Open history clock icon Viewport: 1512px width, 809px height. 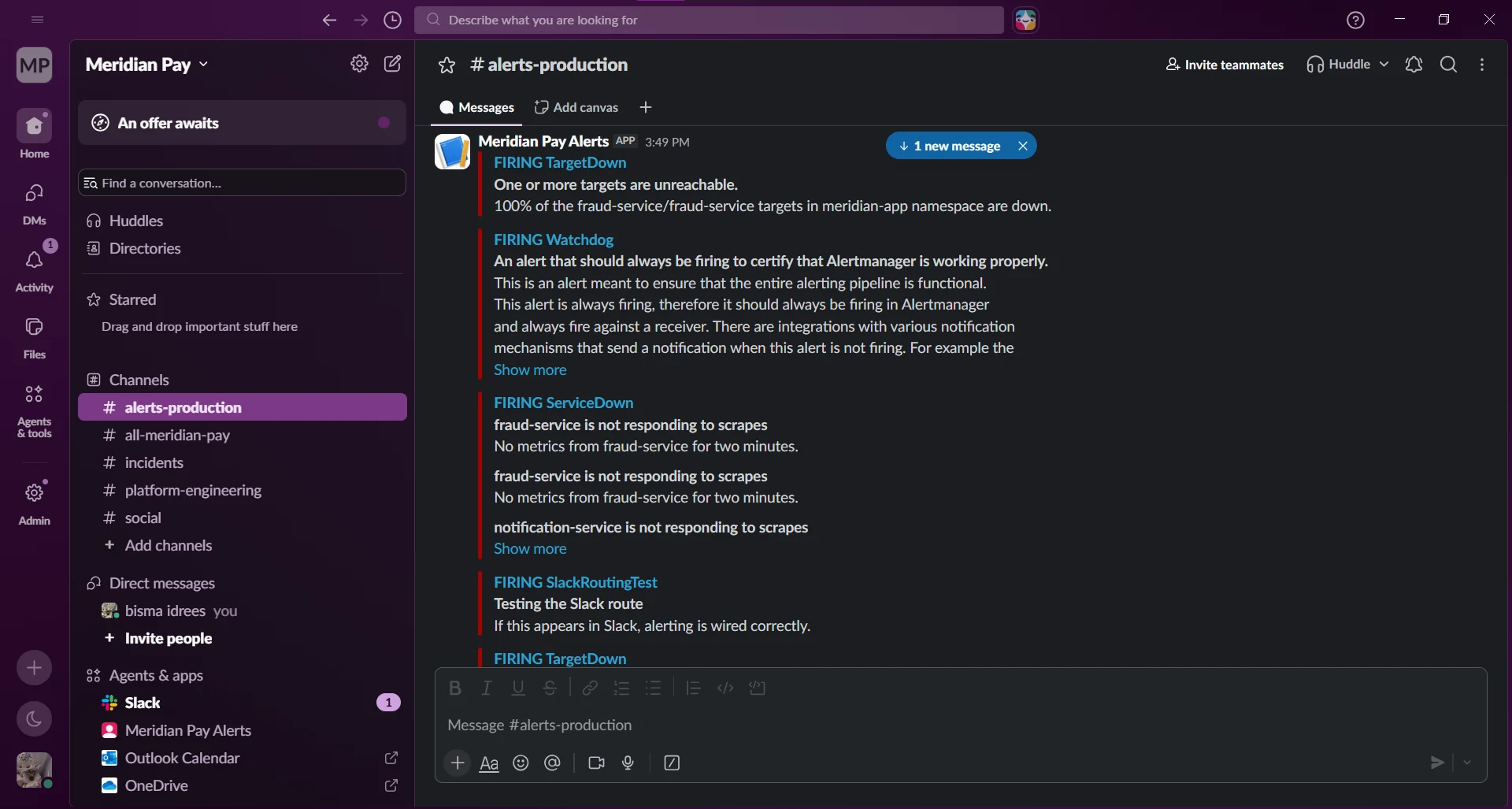(392, 20)
